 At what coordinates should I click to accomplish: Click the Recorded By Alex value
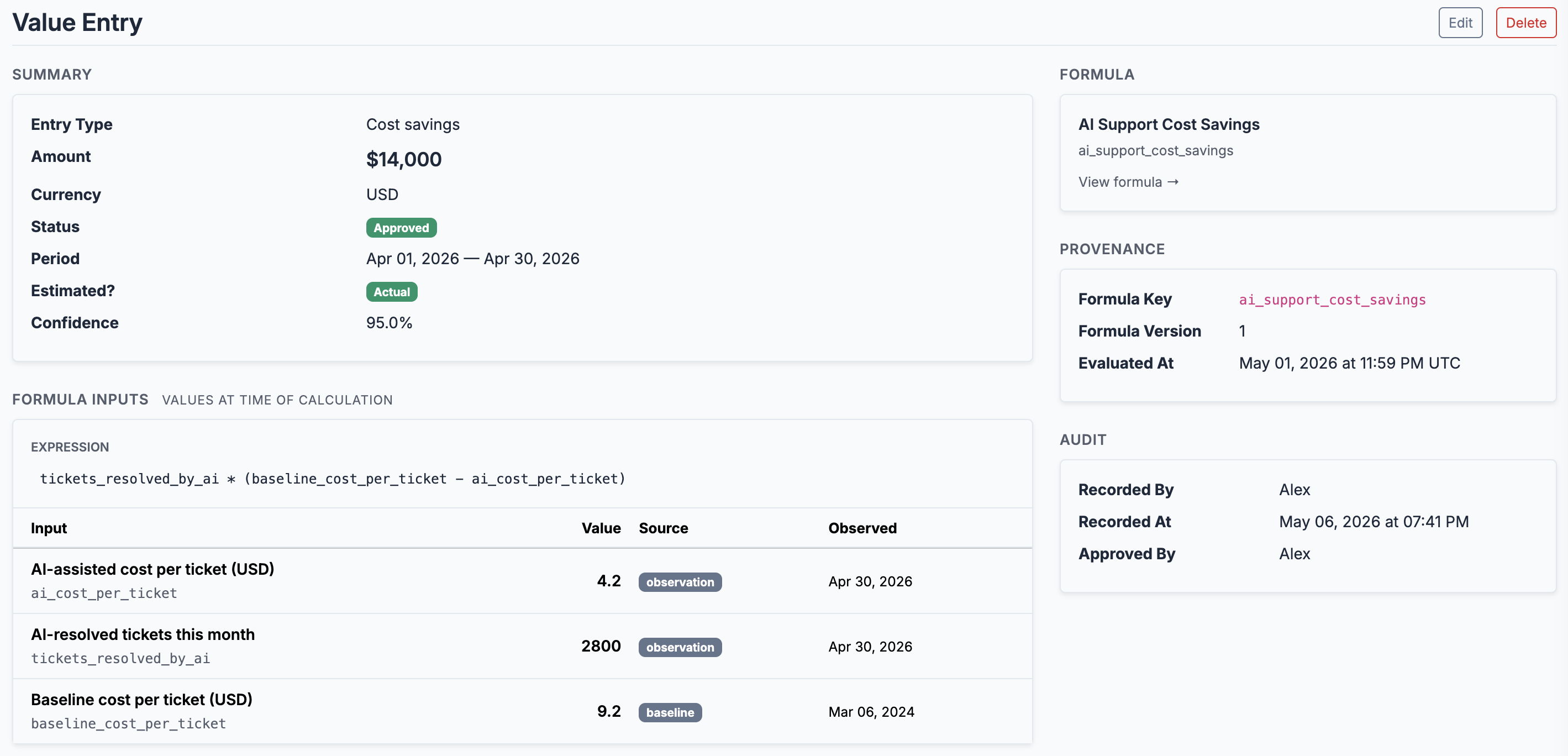(x=1294, y=490)
